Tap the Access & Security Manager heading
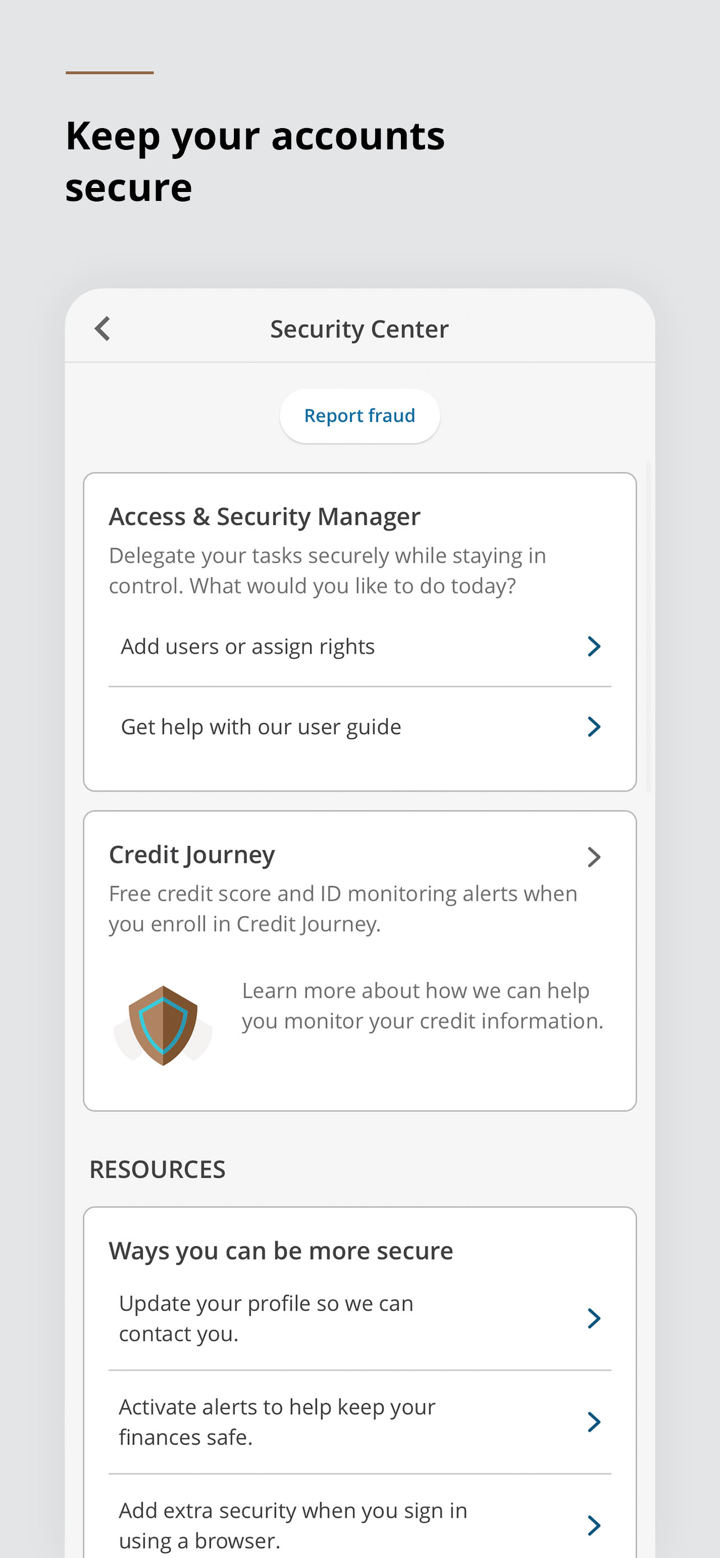The height and width of the screenshot is (1558, 720). [265, 517]
